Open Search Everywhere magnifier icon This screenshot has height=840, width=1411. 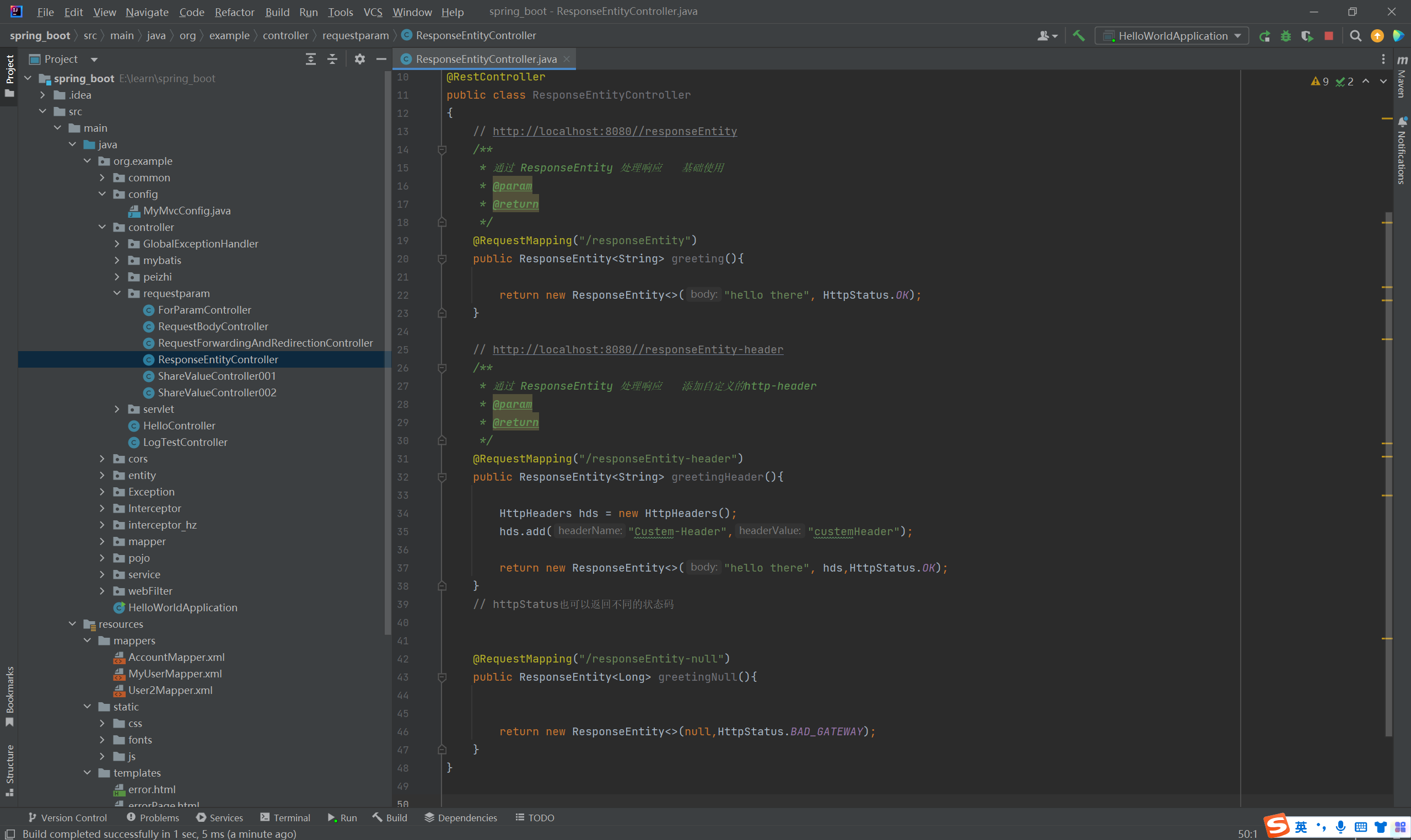[x=1355, y=36]
